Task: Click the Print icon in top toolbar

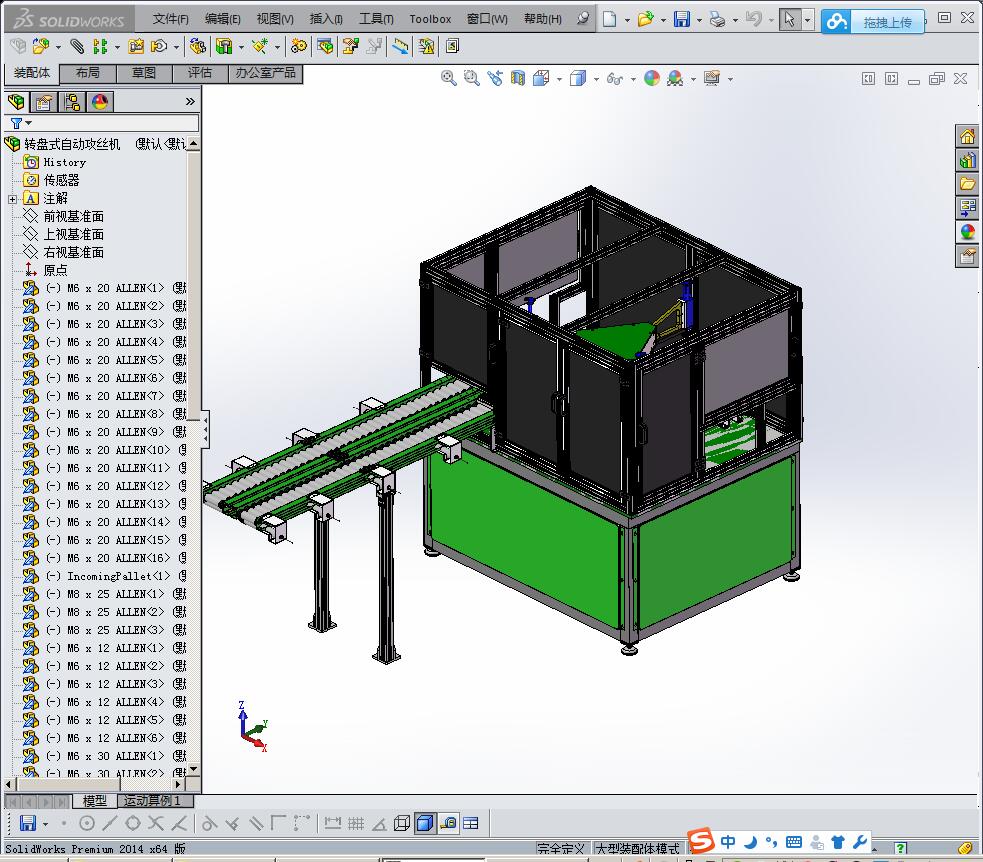Action: coord(716,19)
